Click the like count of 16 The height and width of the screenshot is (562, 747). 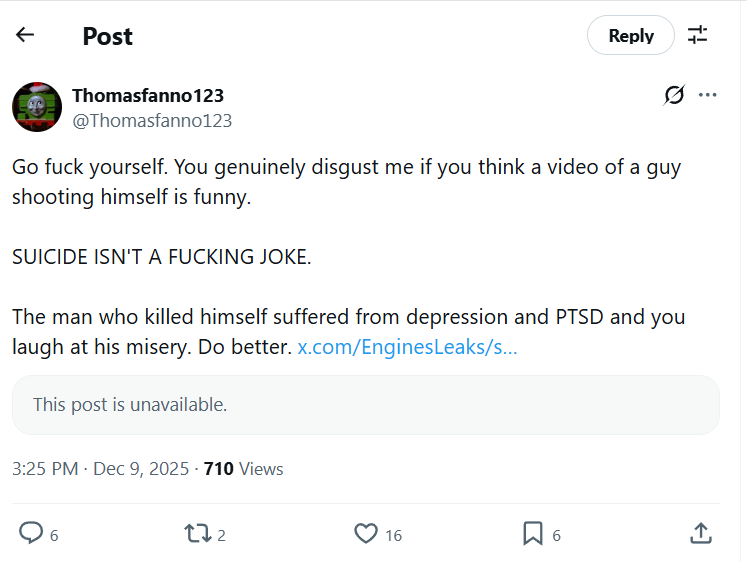click(393, 535)
